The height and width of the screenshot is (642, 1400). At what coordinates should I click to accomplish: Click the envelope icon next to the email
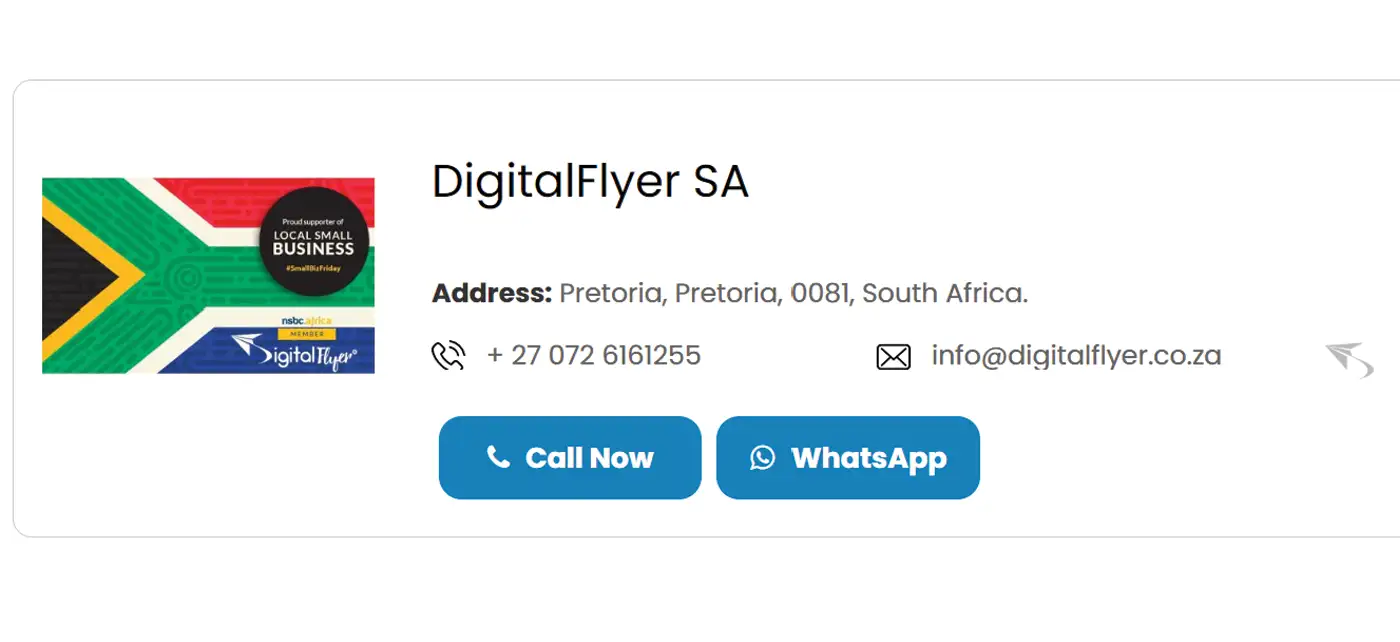click(893, 357)
